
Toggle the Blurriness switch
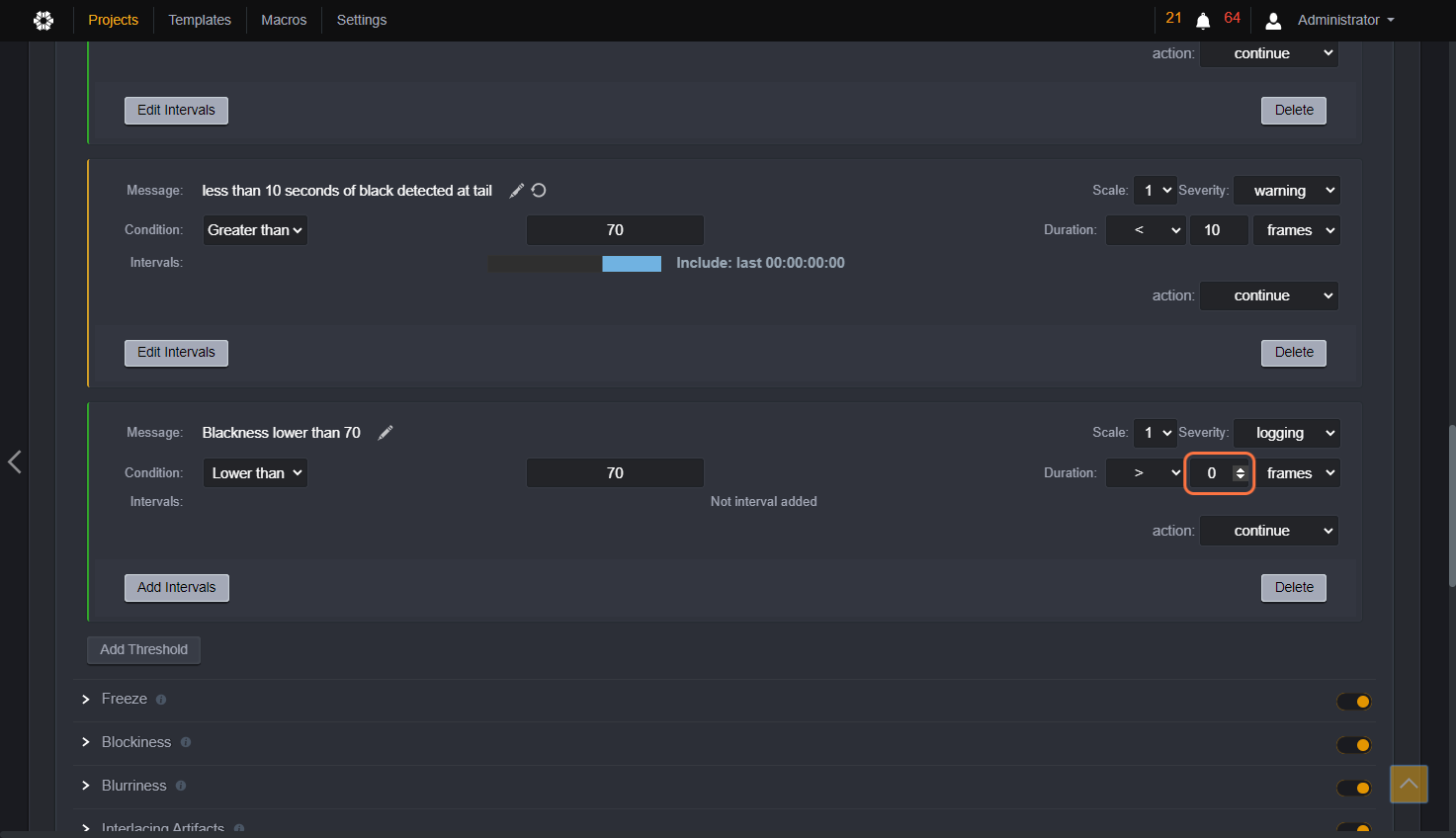(x=1354, y=788)
